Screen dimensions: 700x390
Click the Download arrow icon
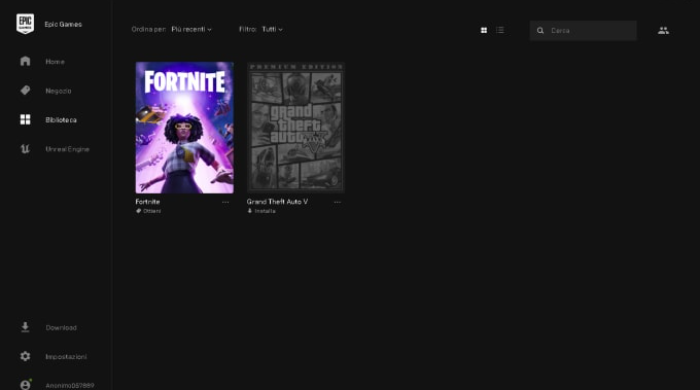click(x=25, y=327)
